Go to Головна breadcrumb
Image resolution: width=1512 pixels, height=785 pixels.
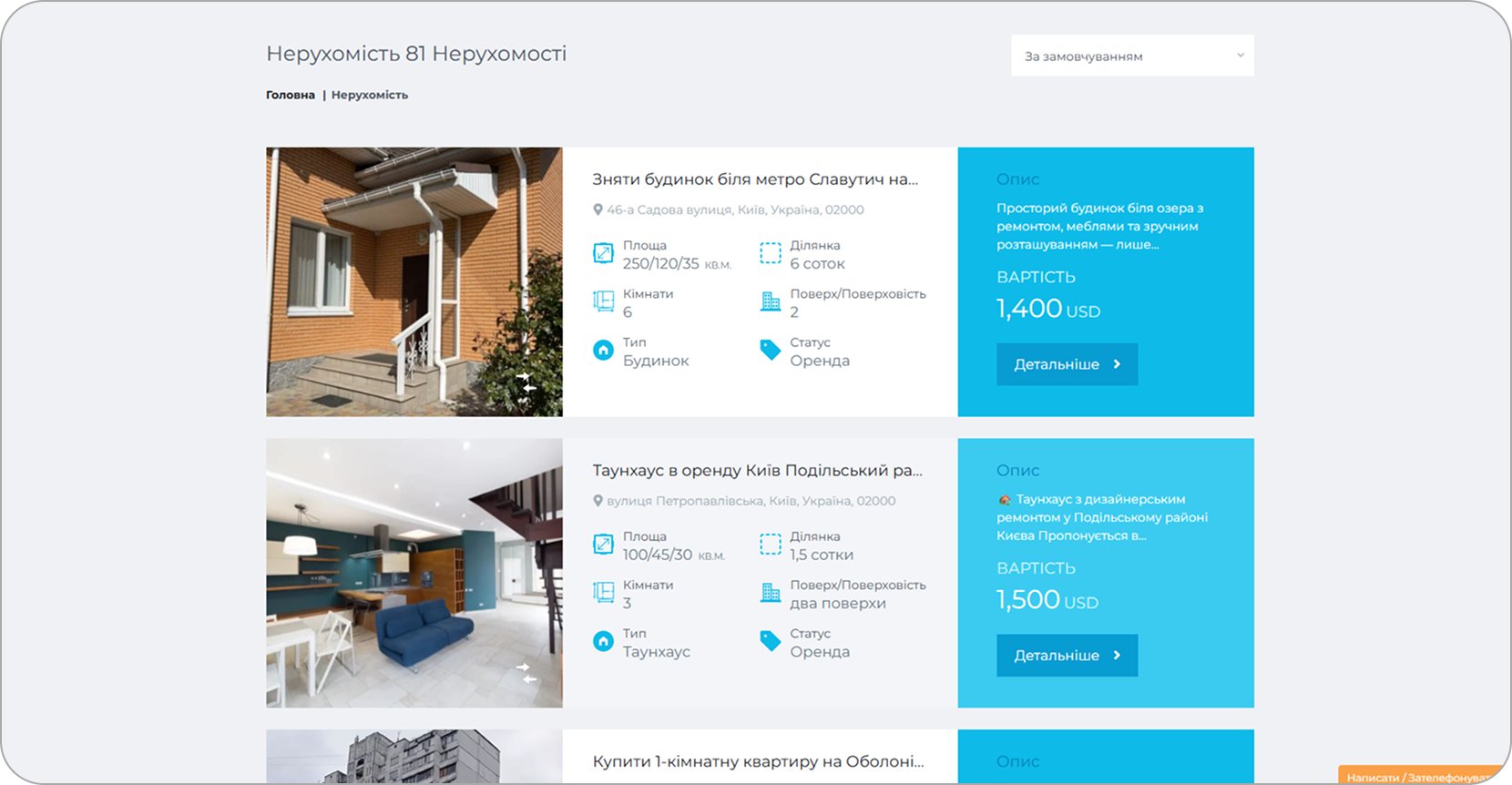[290, 95]
